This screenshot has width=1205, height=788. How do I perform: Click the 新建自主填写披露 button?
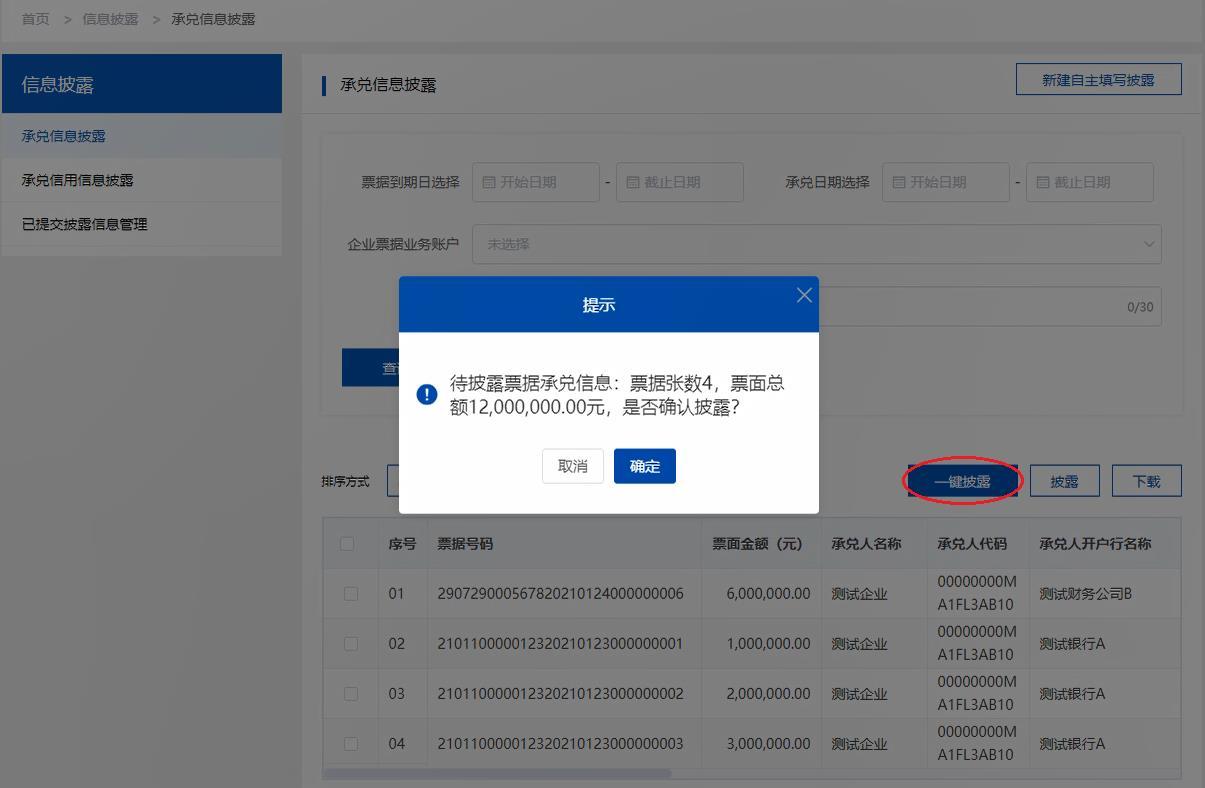pyautogui.click(x=1098, y=79)
